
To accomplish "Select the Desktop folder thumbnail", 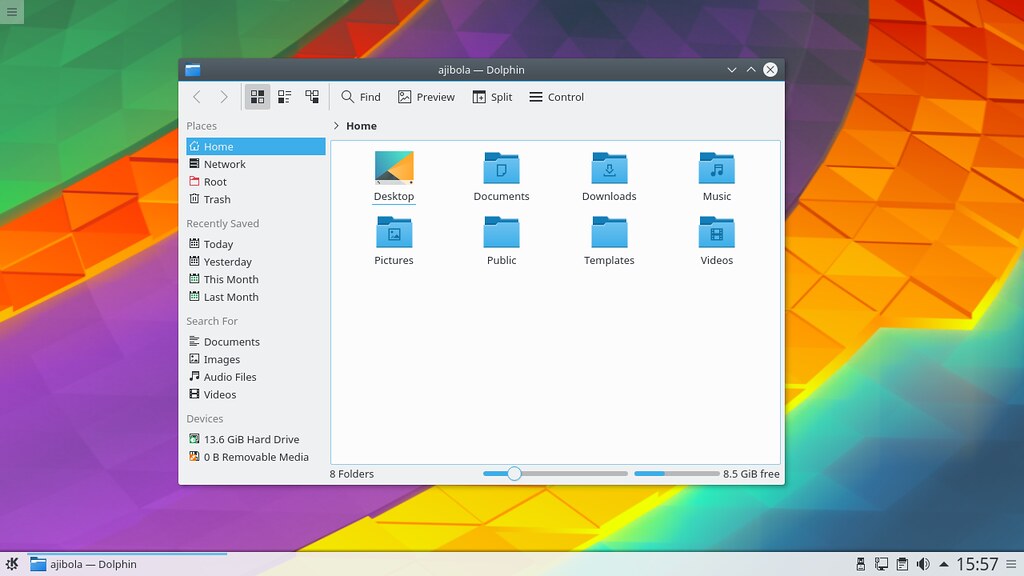I will pos(394,167).
